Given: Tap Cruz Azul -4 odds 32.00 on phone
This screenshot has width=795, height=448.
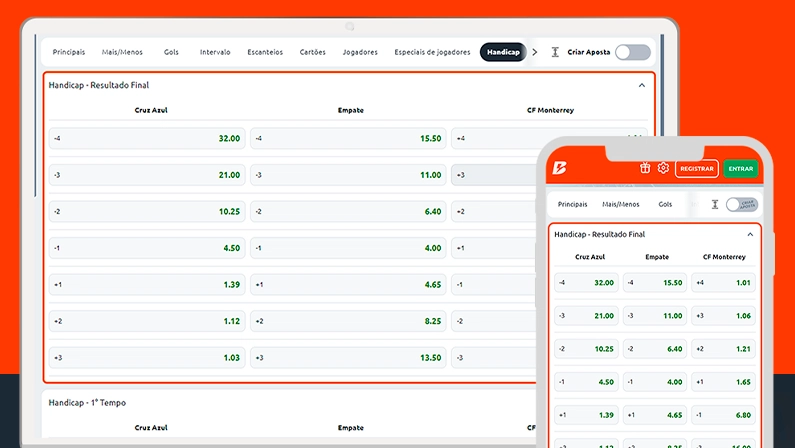Looking at the screenshot, I should [586, 282].
